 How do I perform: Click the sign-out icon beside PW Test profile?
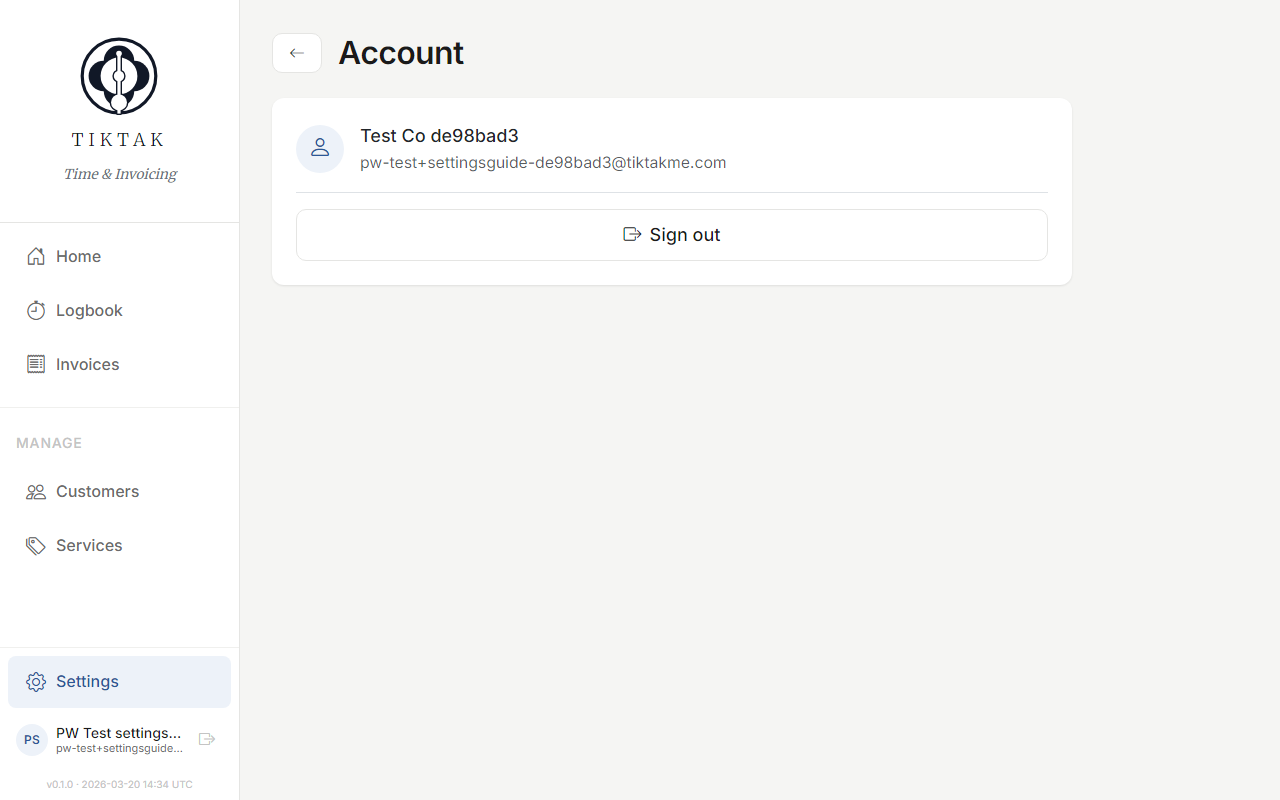coord(206,738)
